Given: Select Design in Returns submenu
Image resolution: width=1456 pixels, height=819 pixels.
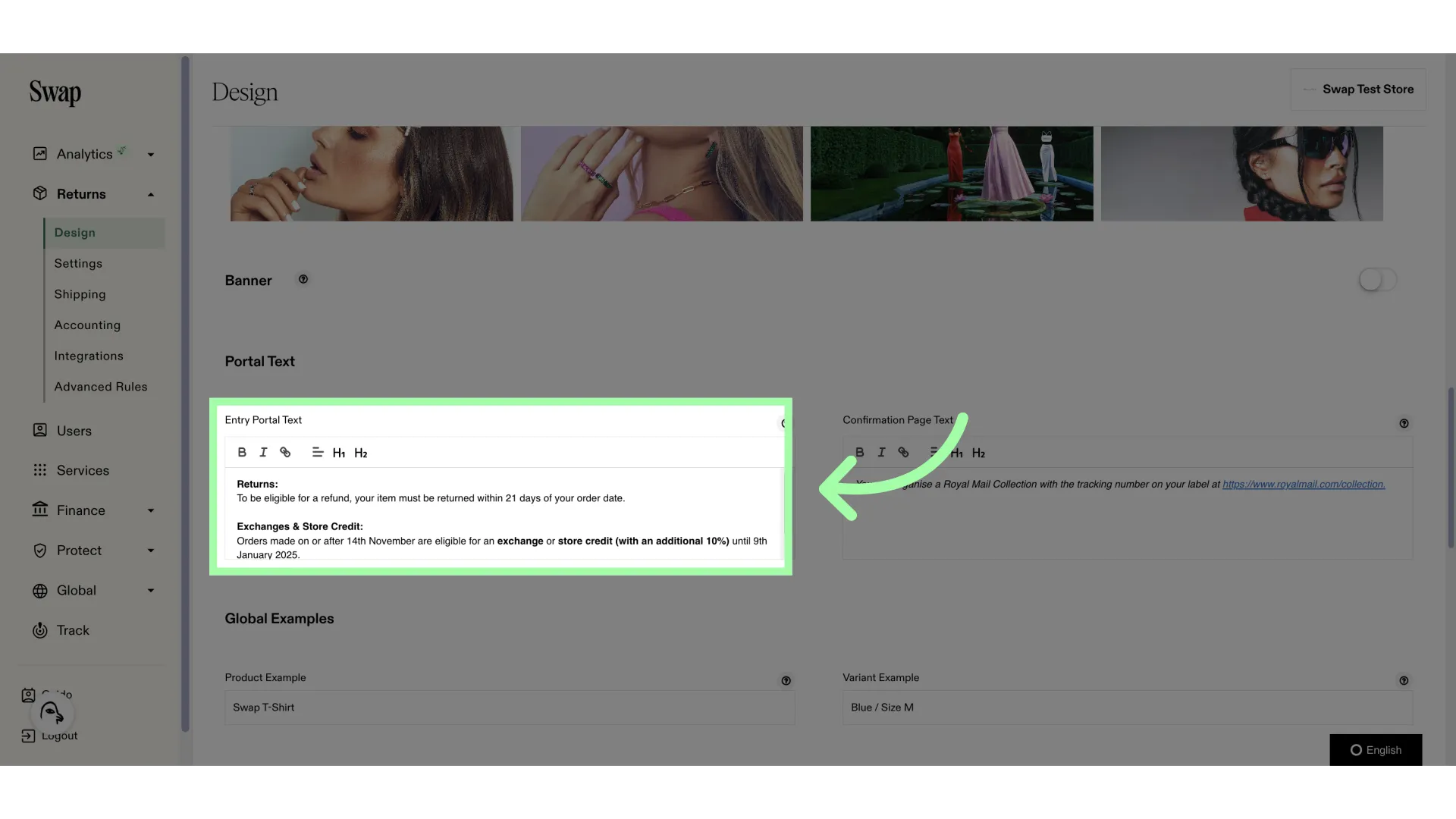Looking at the screenshot, I should 104,233.
